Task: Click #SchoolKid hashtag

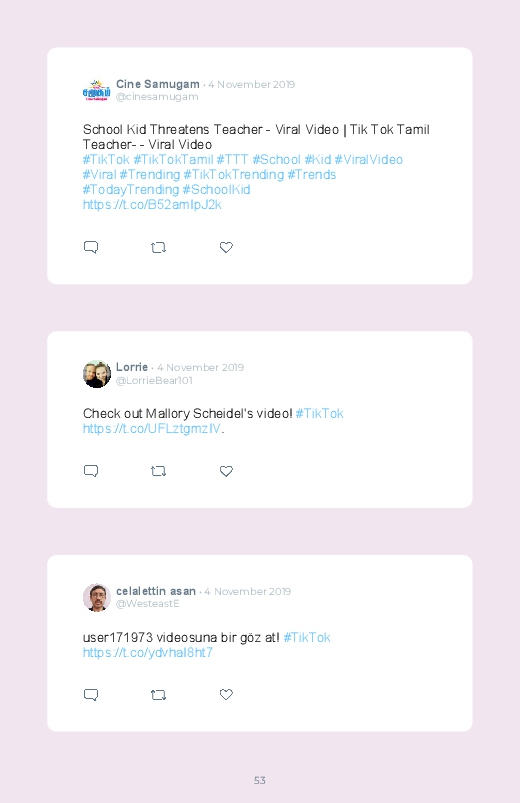Action: click(216, 189)
